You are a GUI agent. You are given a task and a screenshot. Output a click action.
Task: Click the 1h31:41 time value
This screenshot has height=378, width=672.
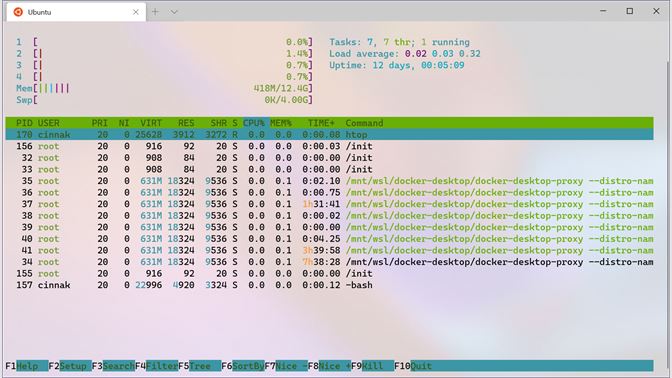pos(321,204)
